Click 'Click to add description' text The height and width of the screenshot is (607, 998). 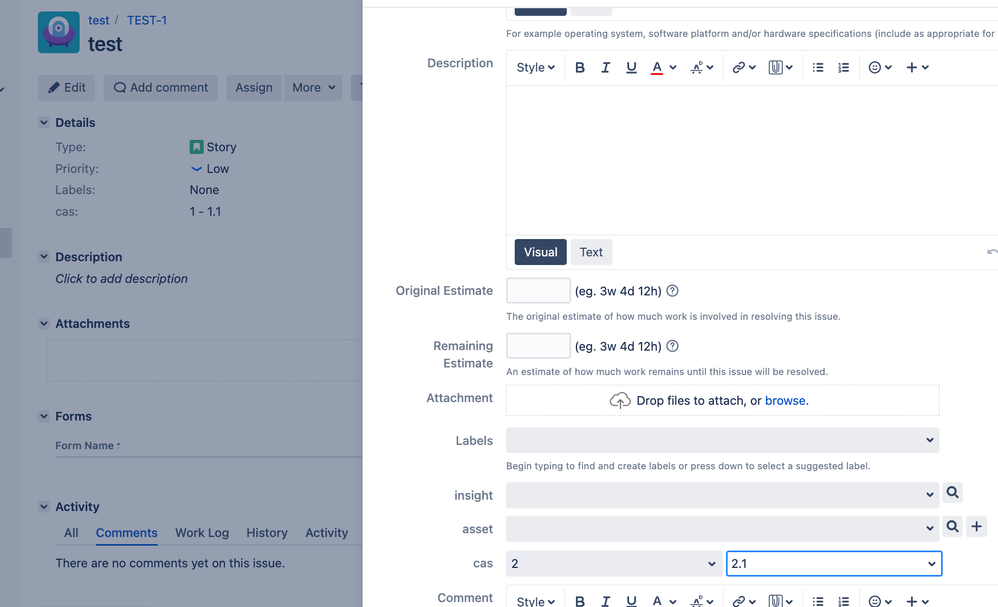(122, 279)
